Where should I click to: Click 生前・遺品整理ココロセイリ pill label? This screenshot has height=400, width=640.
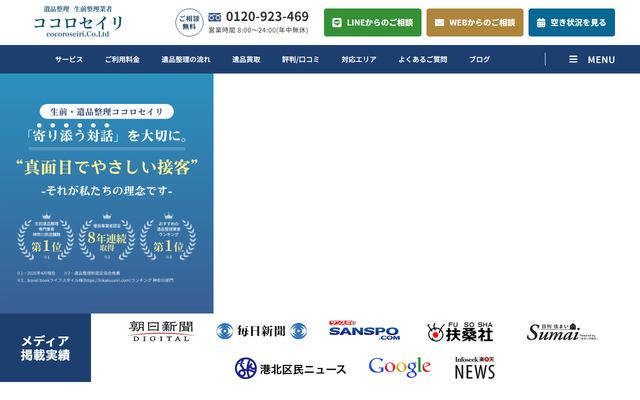[x=107, y=111]
